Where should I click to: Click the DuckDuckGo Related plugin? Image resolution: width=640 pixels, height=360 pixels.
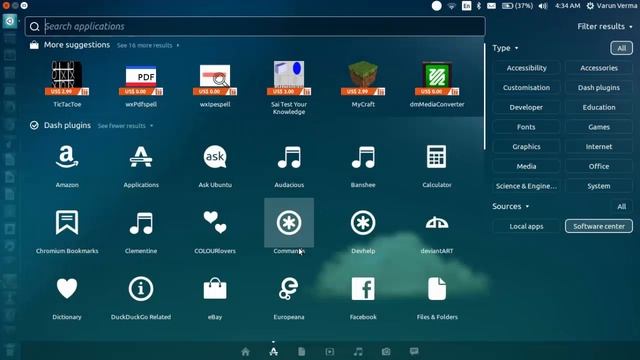point(141,289)
